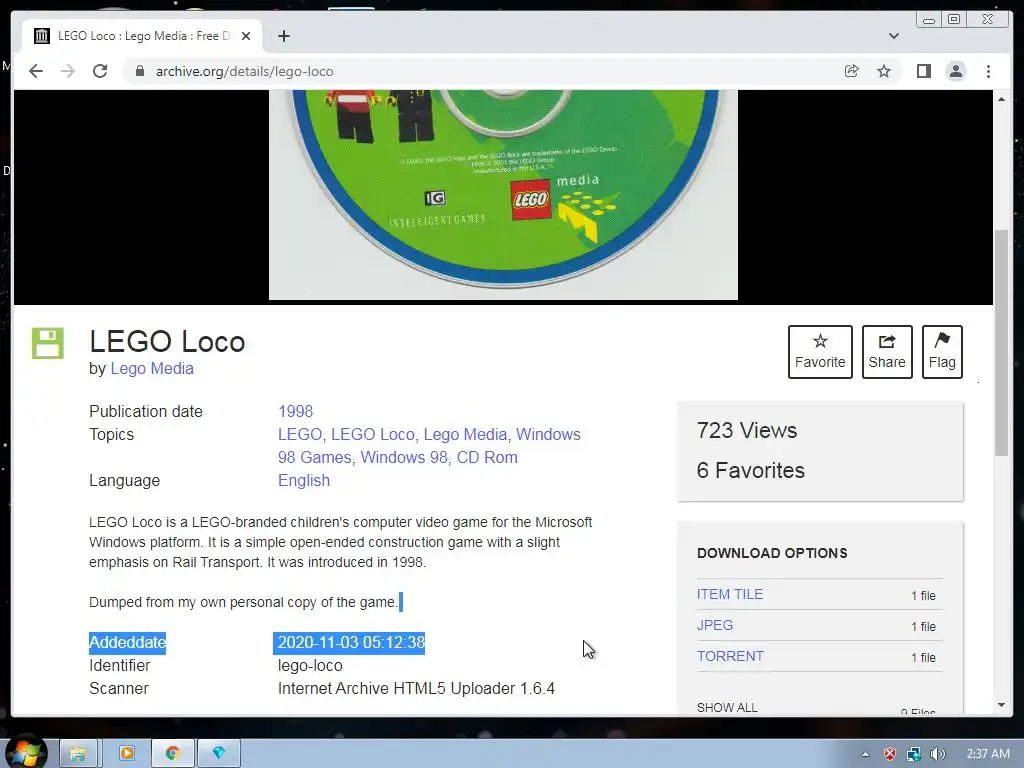Click SHOW ALL download options
This screenshot has height=768, width=1024.
pos(727,707)
